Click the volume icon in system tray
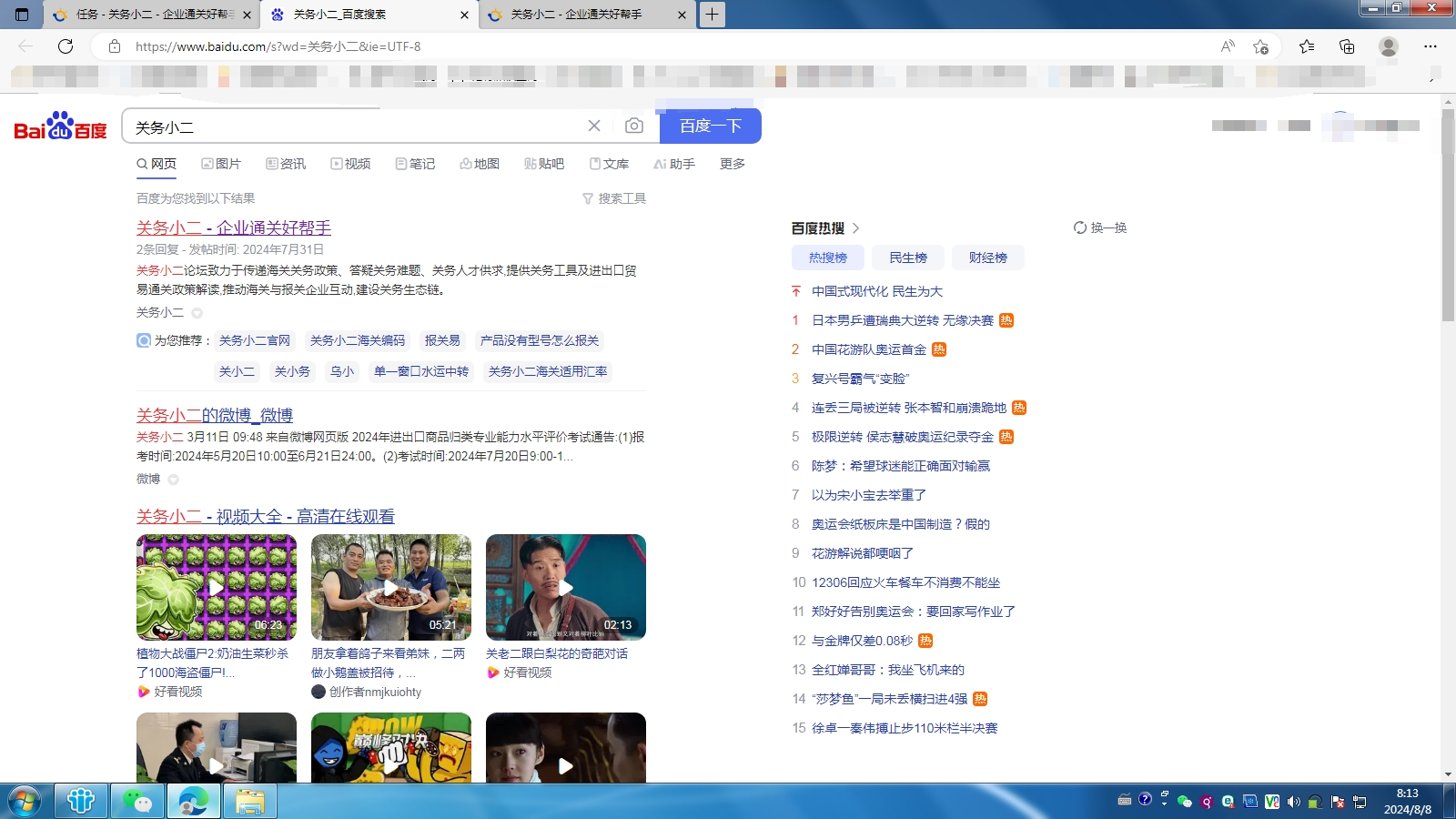Screen dimensions: 1456x819 1293,802
